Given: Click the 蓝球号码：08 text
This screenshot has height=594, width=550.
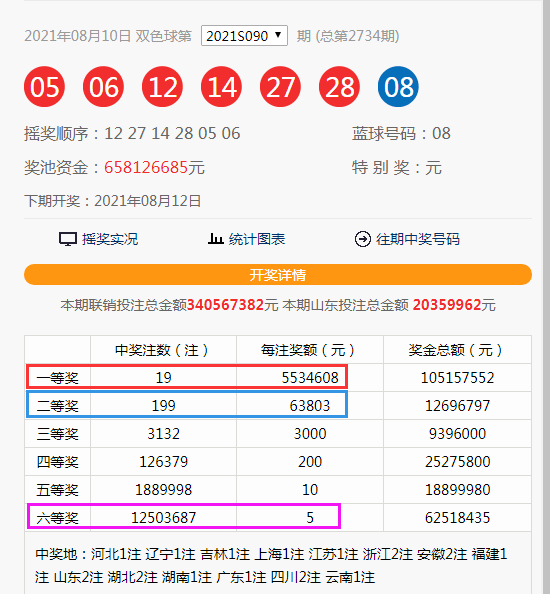Looking at the screenshot, I should (401, 133).
